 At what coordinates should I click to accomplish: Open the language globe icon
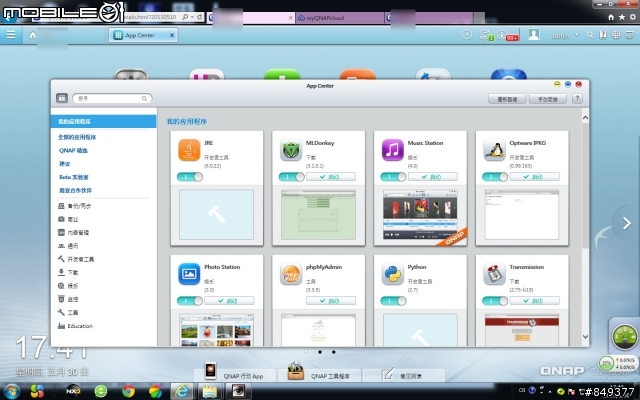pos(616,35)
